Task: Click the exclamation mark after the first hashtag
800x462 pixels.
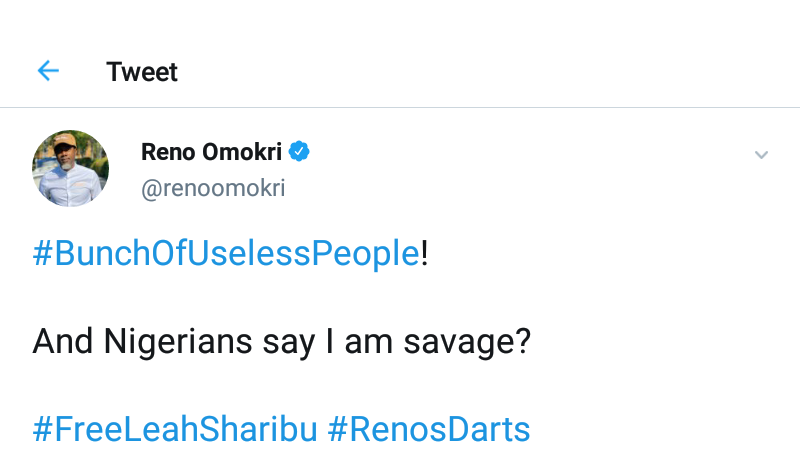Action: click(x=424, y=254)
